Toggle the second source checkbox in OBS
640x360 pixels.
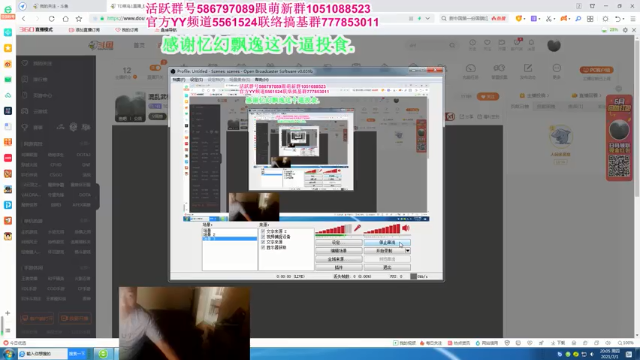[x=263, y=236]
